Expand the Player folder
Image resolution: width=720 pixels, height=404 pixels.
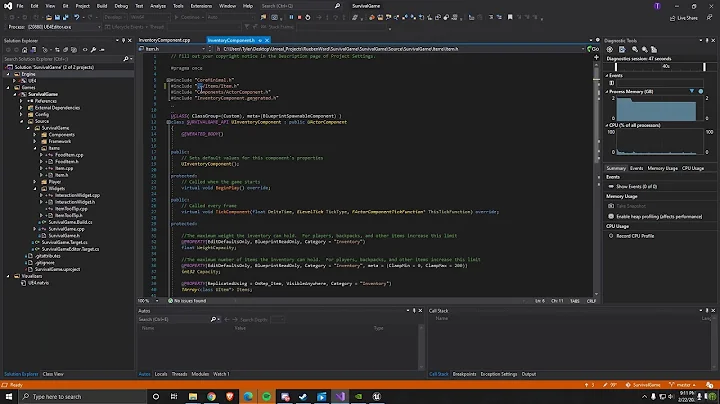[x=35, y=182]
